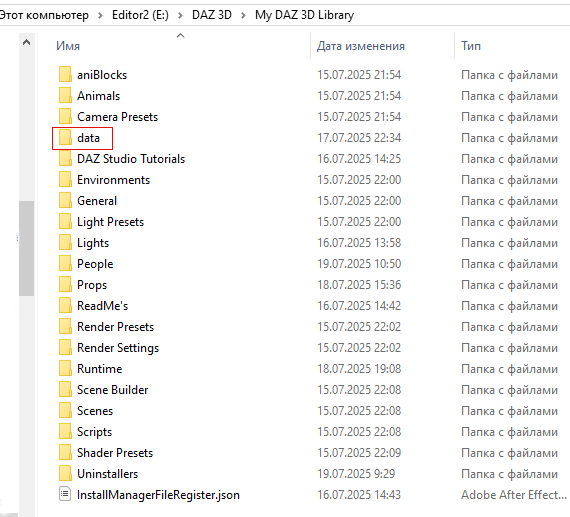Viewport: 570px width, 517px height.
Task: Select the Environments folder name
Action: point(113,180)
